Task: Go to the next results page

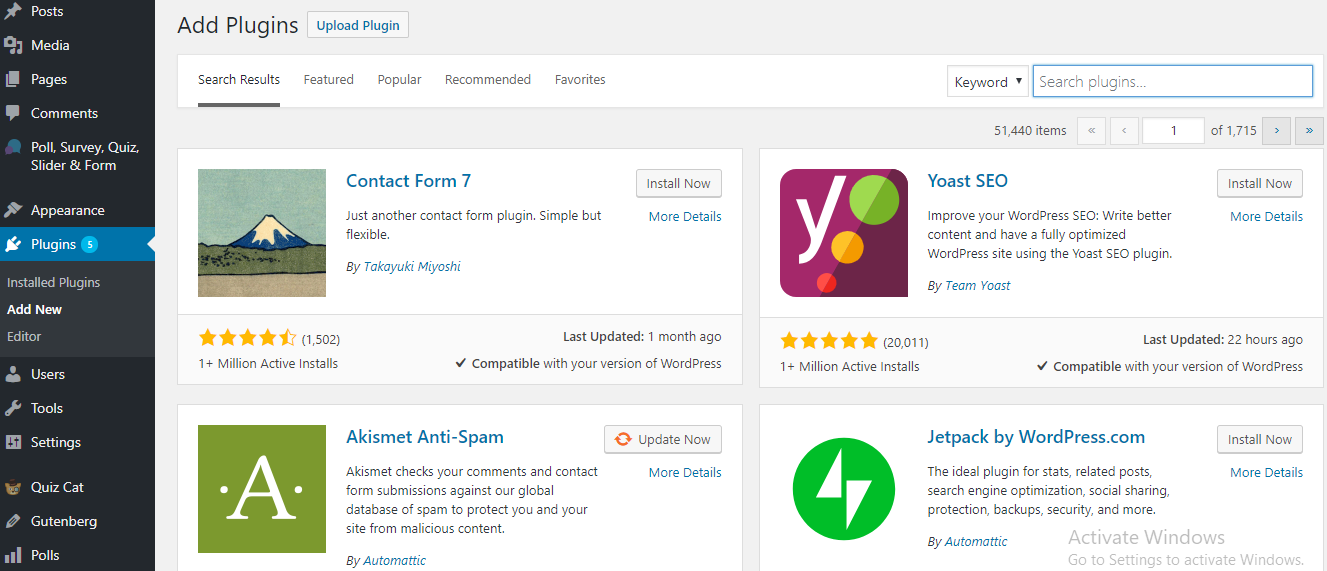Action: pyautogui.click(x=1276, y=130)
